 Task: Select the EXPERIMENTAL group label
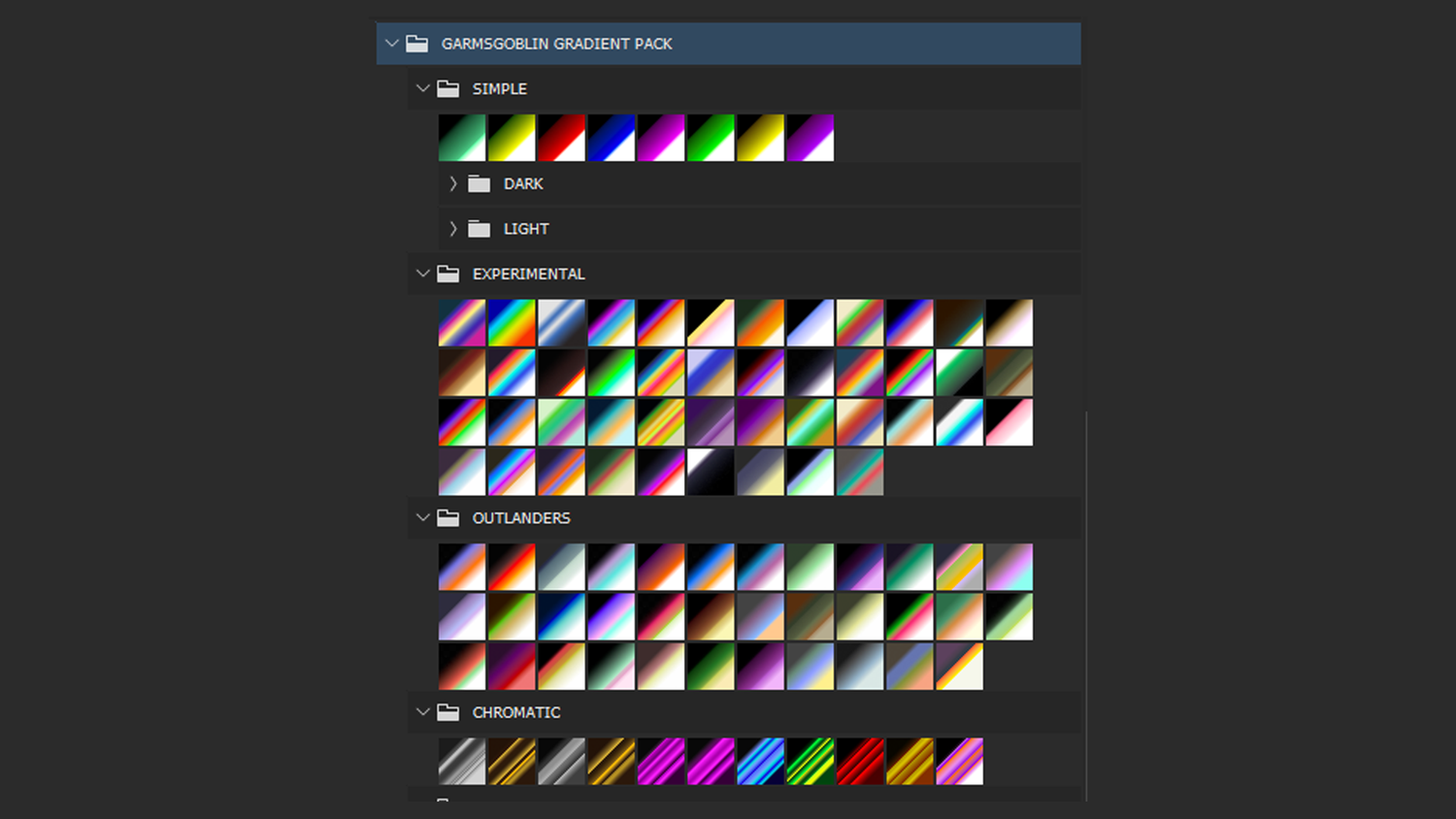pyautogui.click(x=528, y=274)
